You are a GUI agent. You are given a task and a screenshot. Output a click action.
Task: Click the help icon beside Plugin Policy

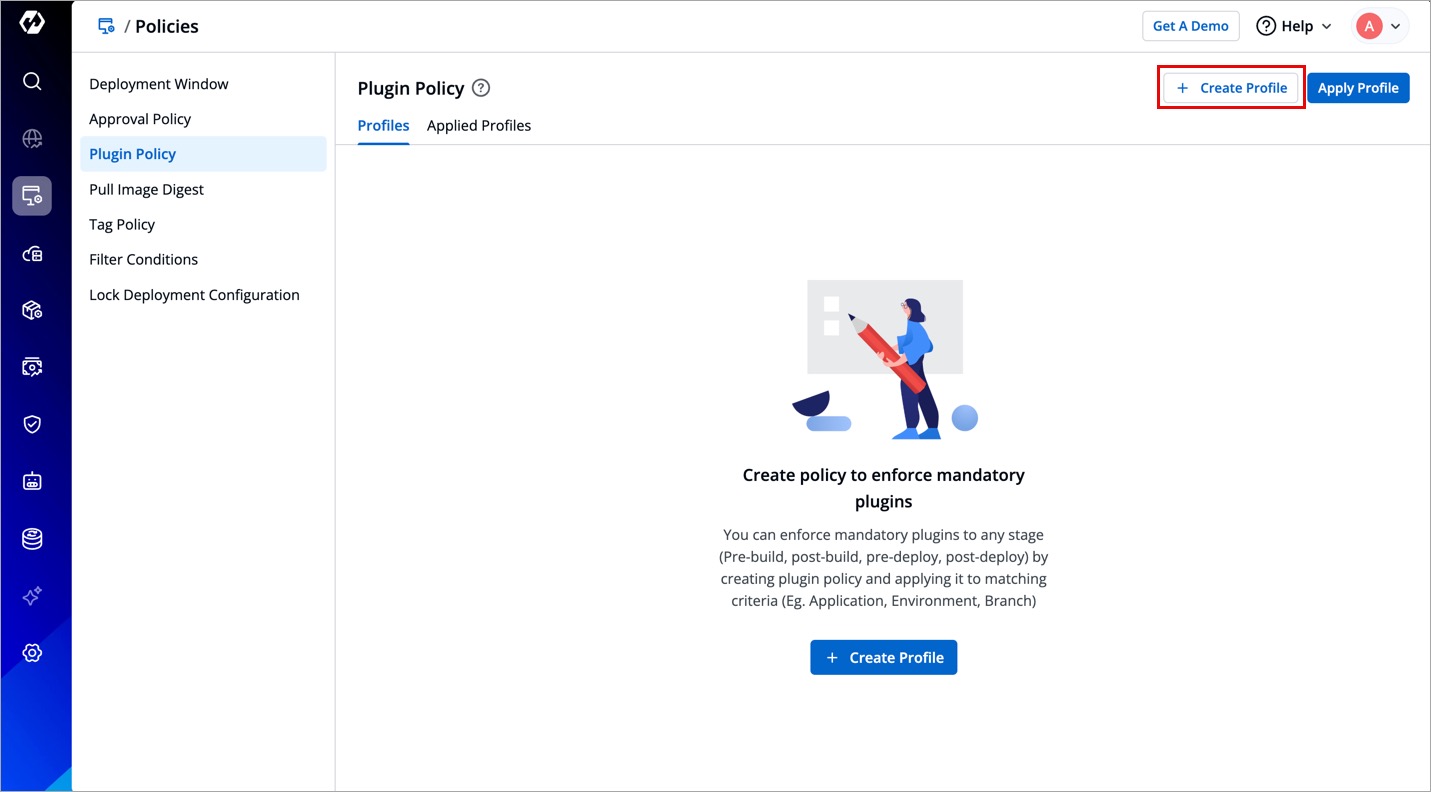pos(481,88)
